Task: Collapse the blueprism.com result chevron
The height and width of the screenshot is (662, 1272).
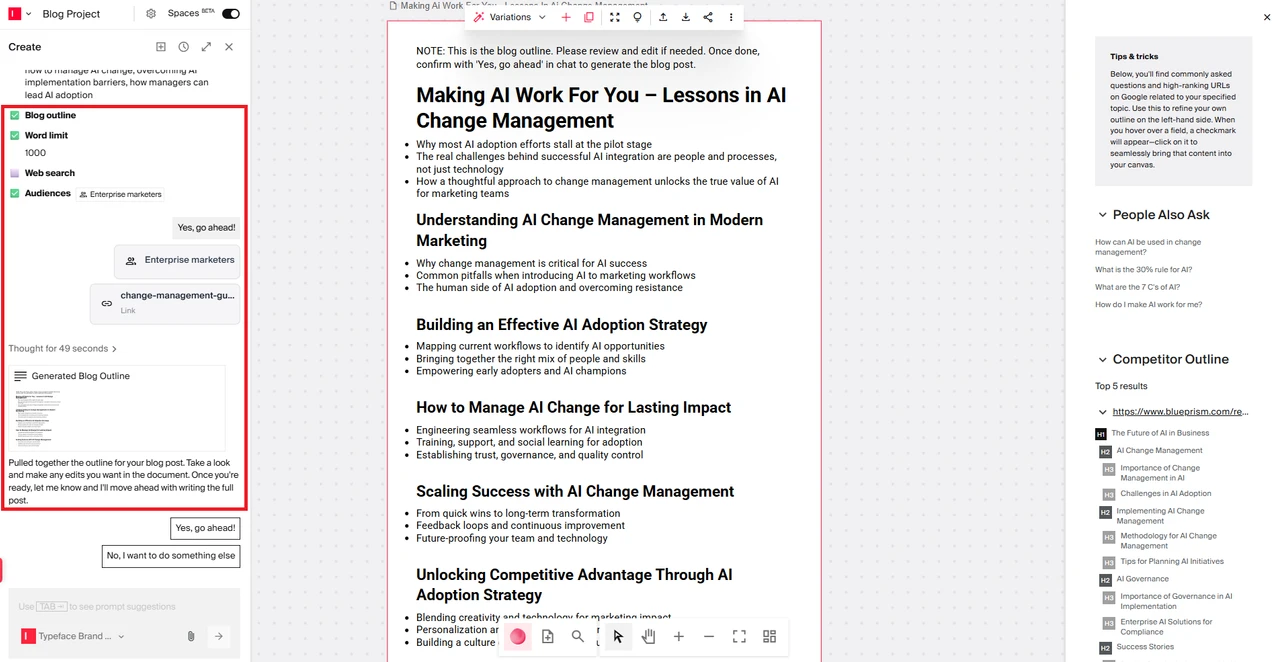Action: [x=1103, y=412]
